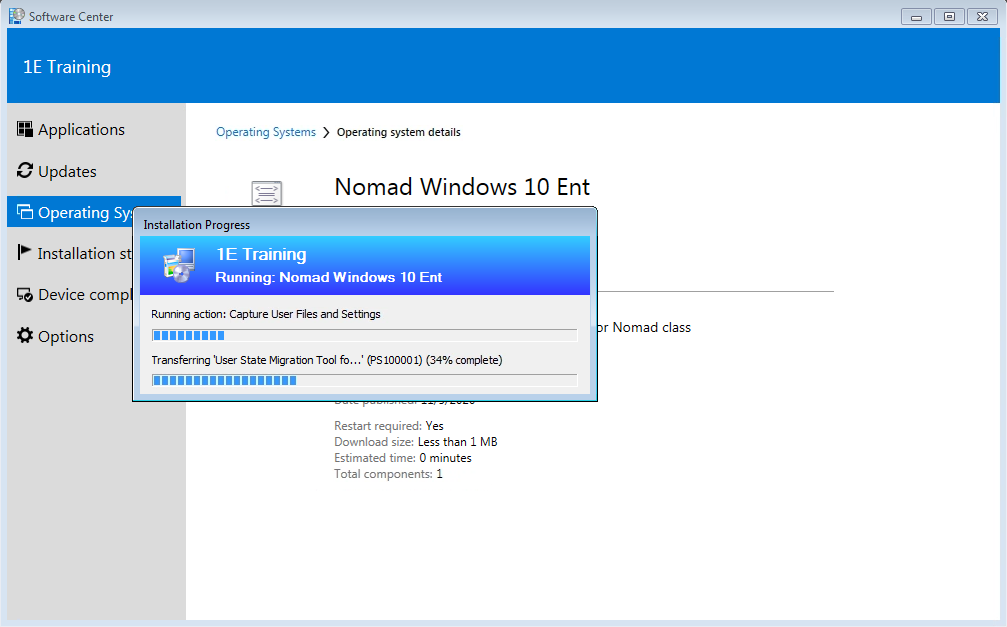Viewport: 1007px width, 627px height.
Task: Click the Installation status flag icon
Action: tap(25, 253)
